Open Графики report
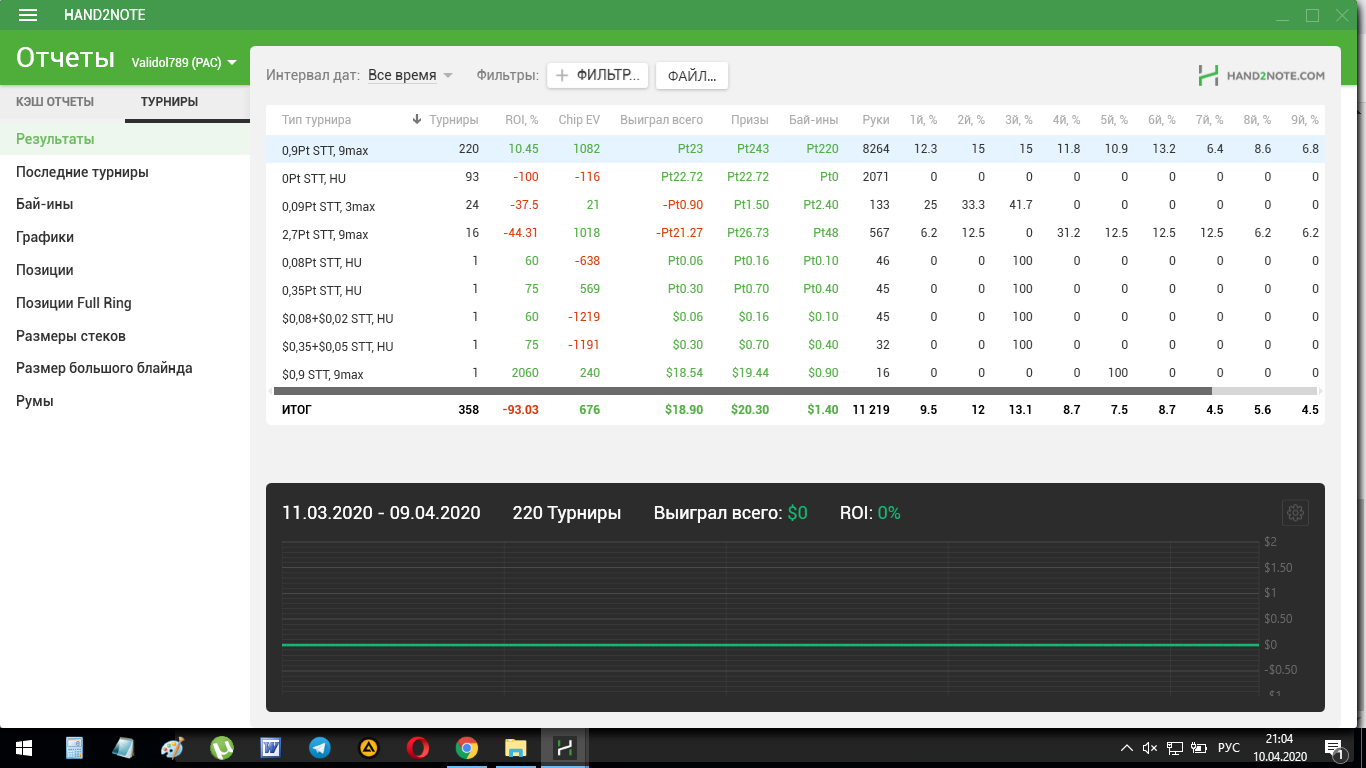This screenshot has width=1366, height=768. point(125,237)
